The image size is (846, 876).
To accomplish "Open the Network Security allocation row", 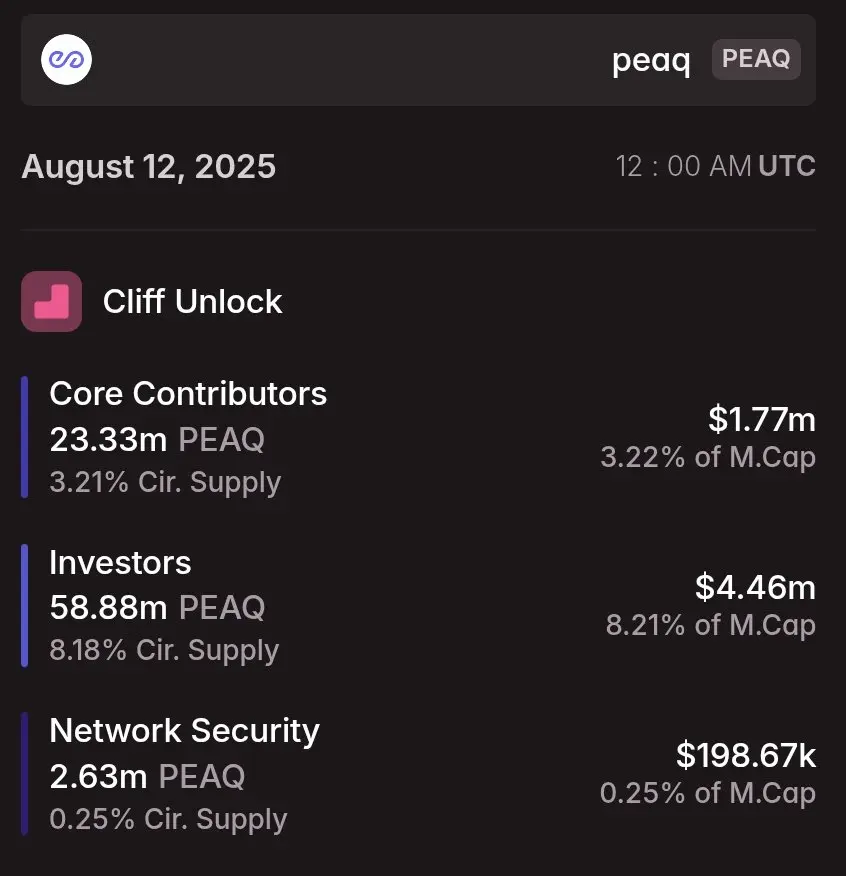I will pos(419,774).
